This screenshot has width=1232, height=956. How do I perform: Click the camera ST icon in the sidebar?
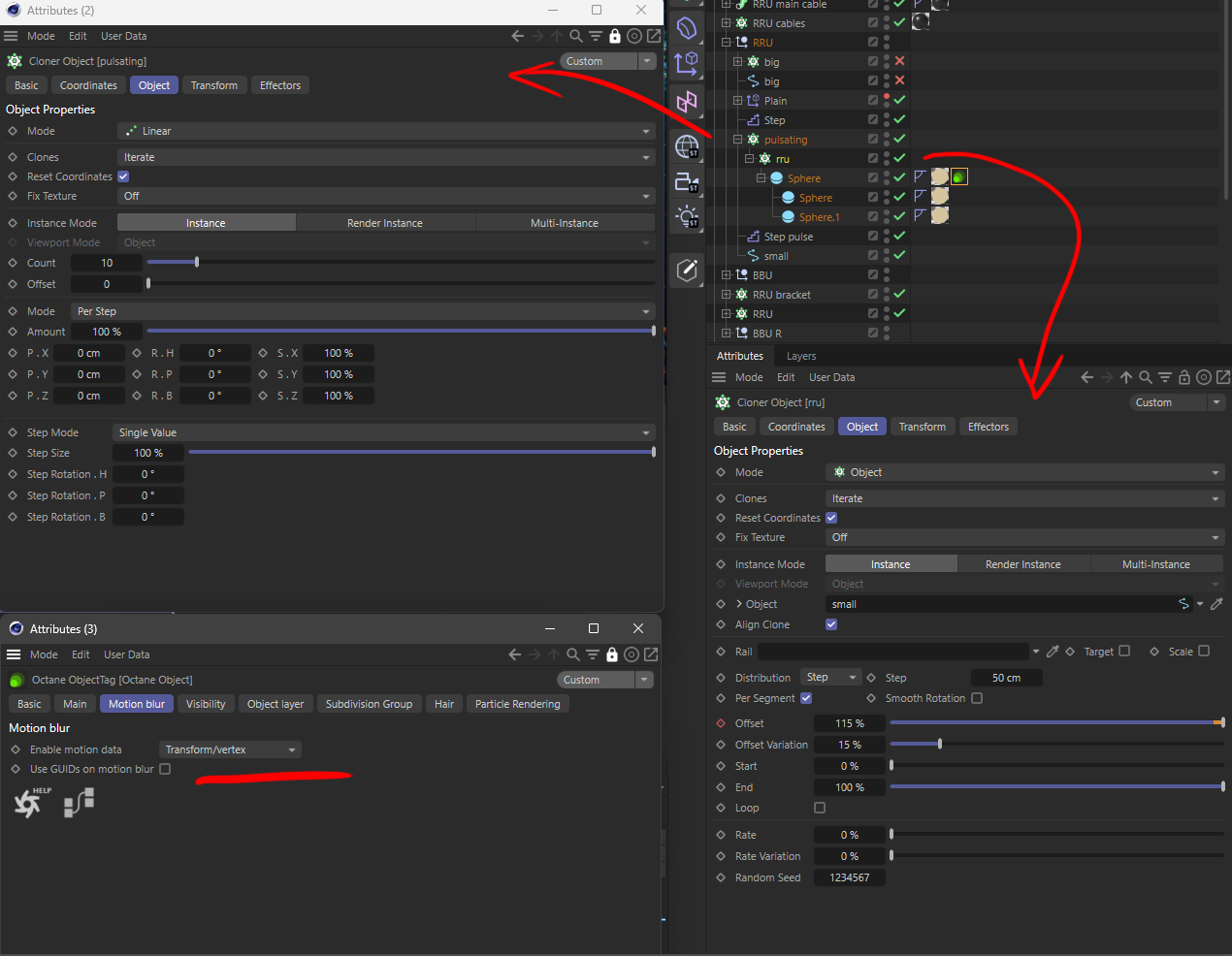[x=687, y=181]
